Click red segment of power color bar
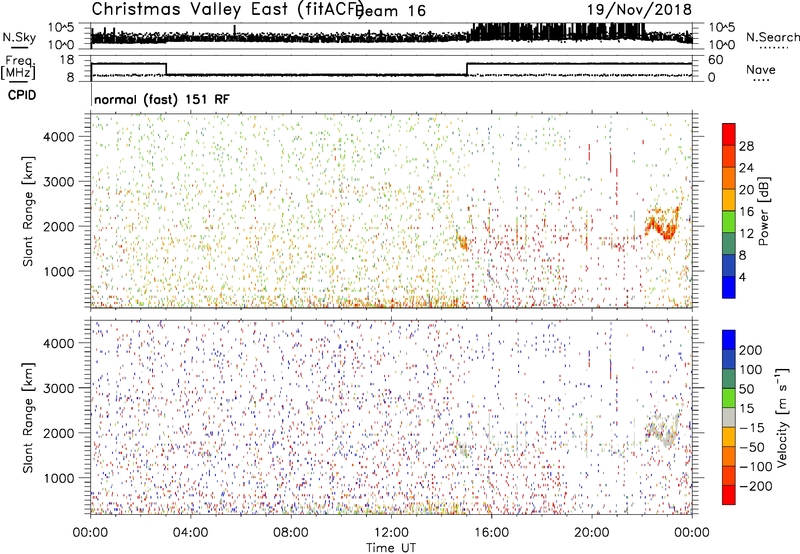Viewport: 800px width, 554px height. coord(729,135)
